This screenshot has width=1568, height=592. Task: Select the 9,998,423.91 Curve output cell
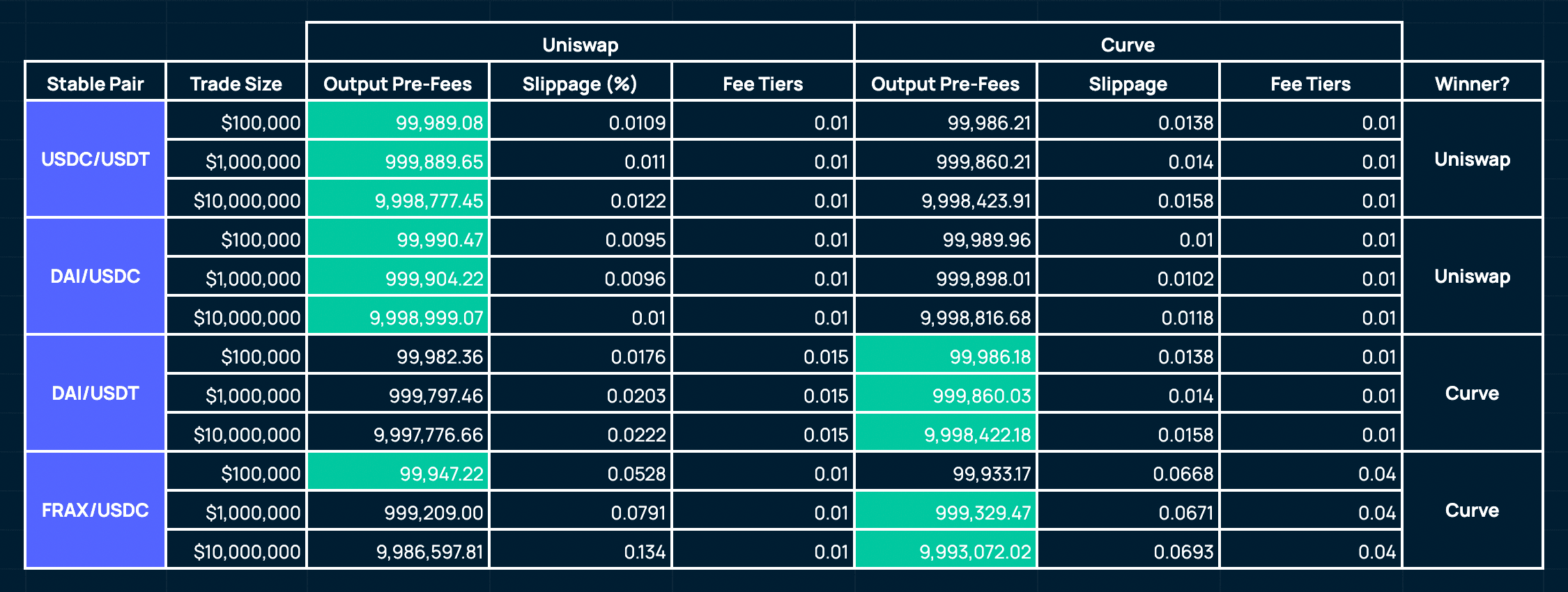(x=946, y=199)
